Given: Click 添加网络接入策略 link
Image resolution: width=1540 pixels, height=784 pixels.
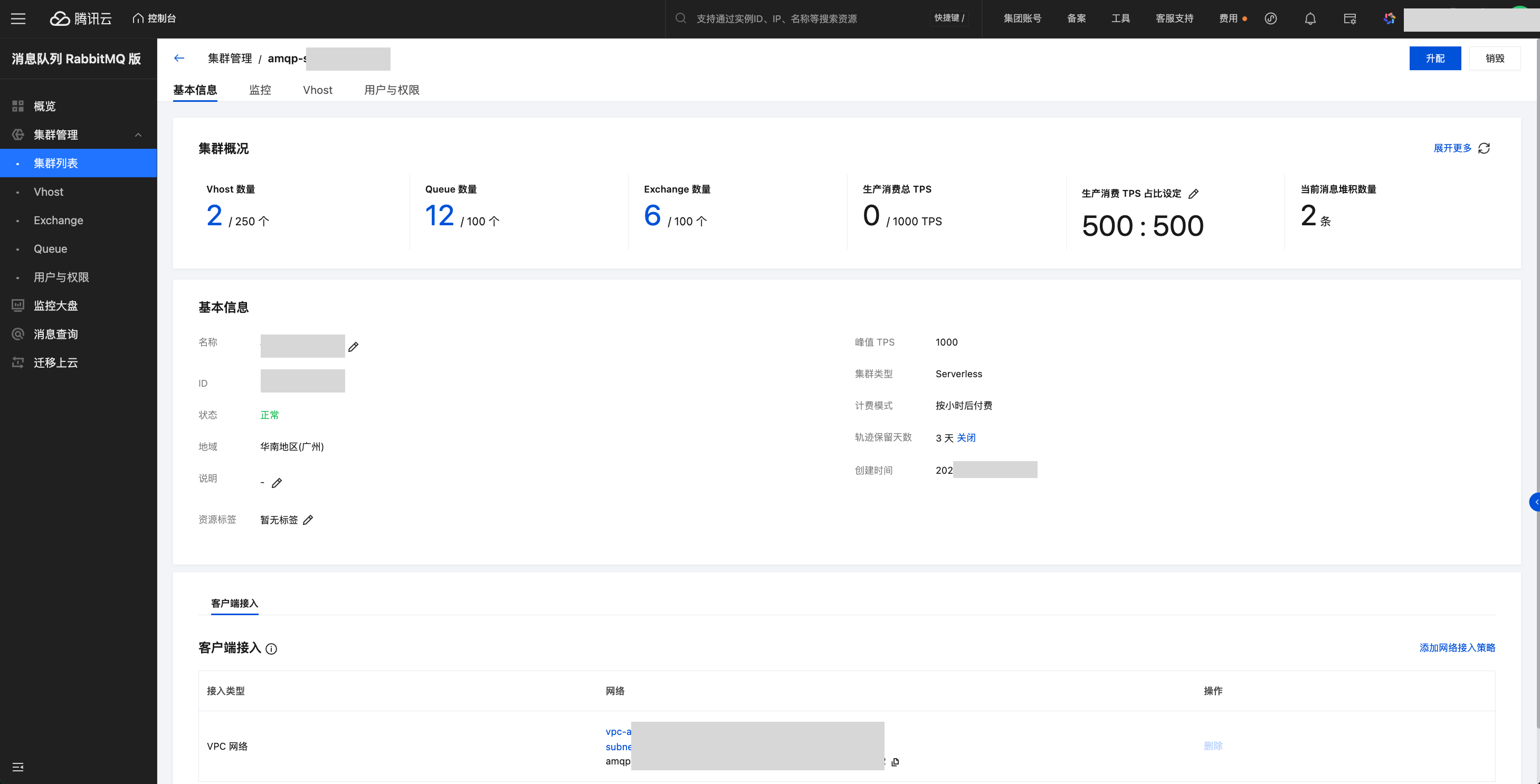Looking at the screenshot, I should pos(1457,648).
